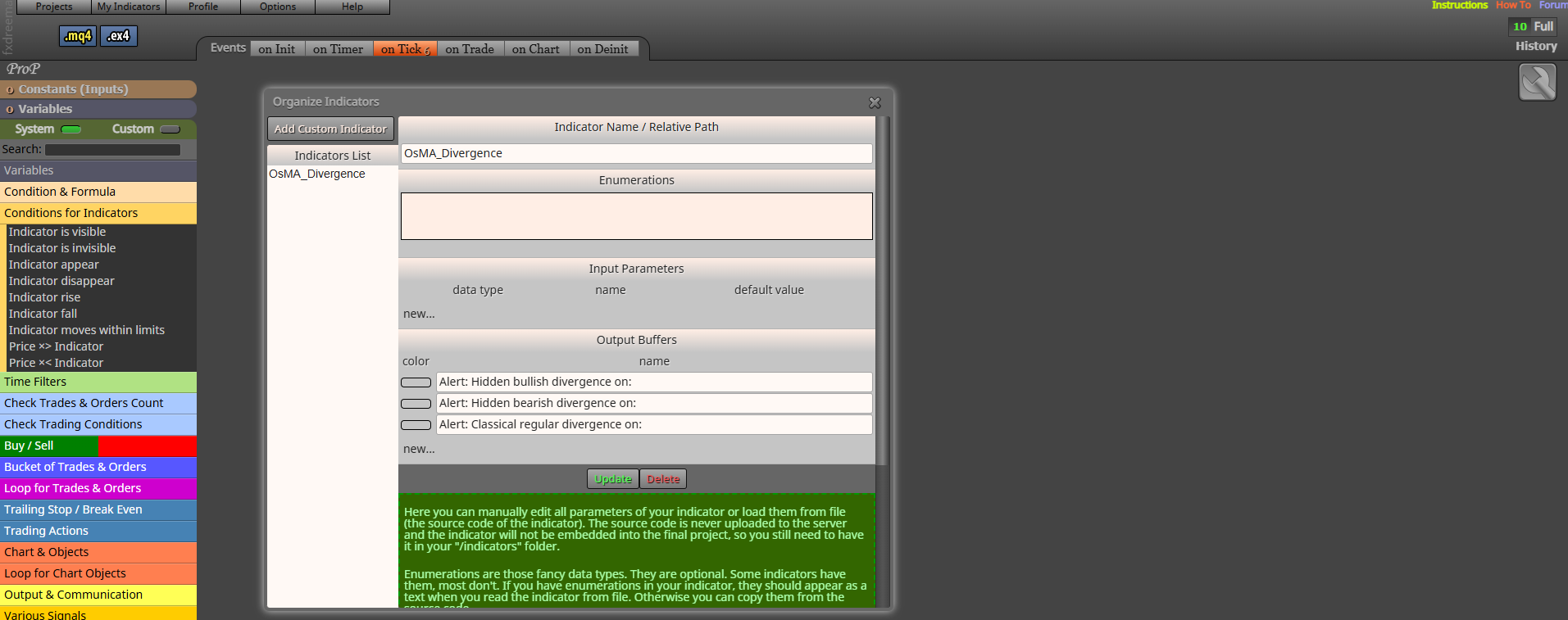Add new input parameter via new...
Screen dimensions: 1568x620
[419, 314]
